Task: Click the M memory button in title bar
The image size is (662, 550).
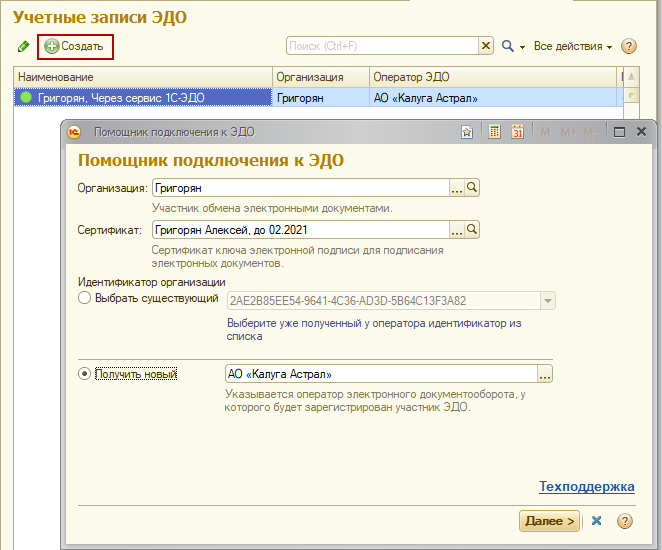Action: click(545, 133)
